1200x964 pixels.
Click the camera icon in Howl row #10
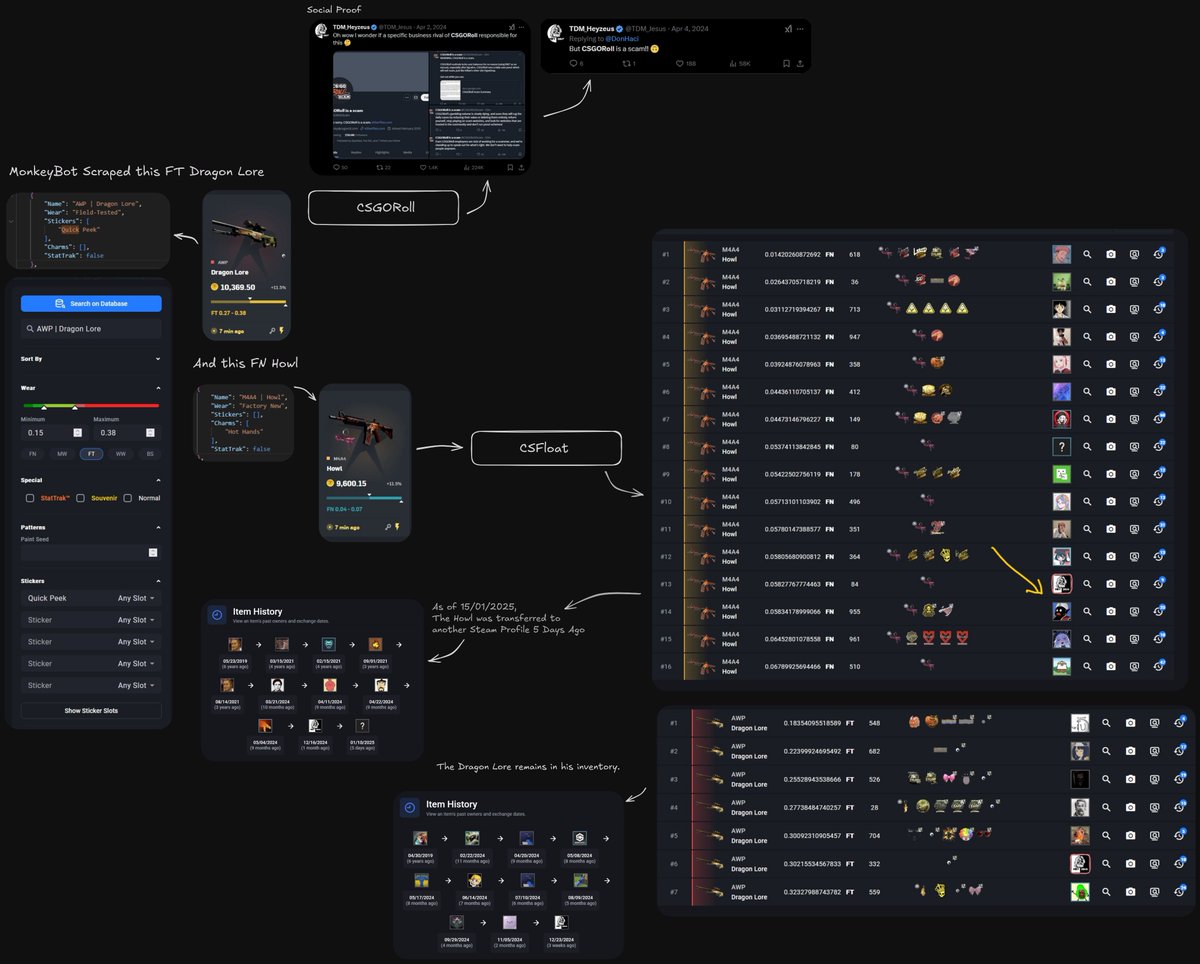pos(1111,501)
